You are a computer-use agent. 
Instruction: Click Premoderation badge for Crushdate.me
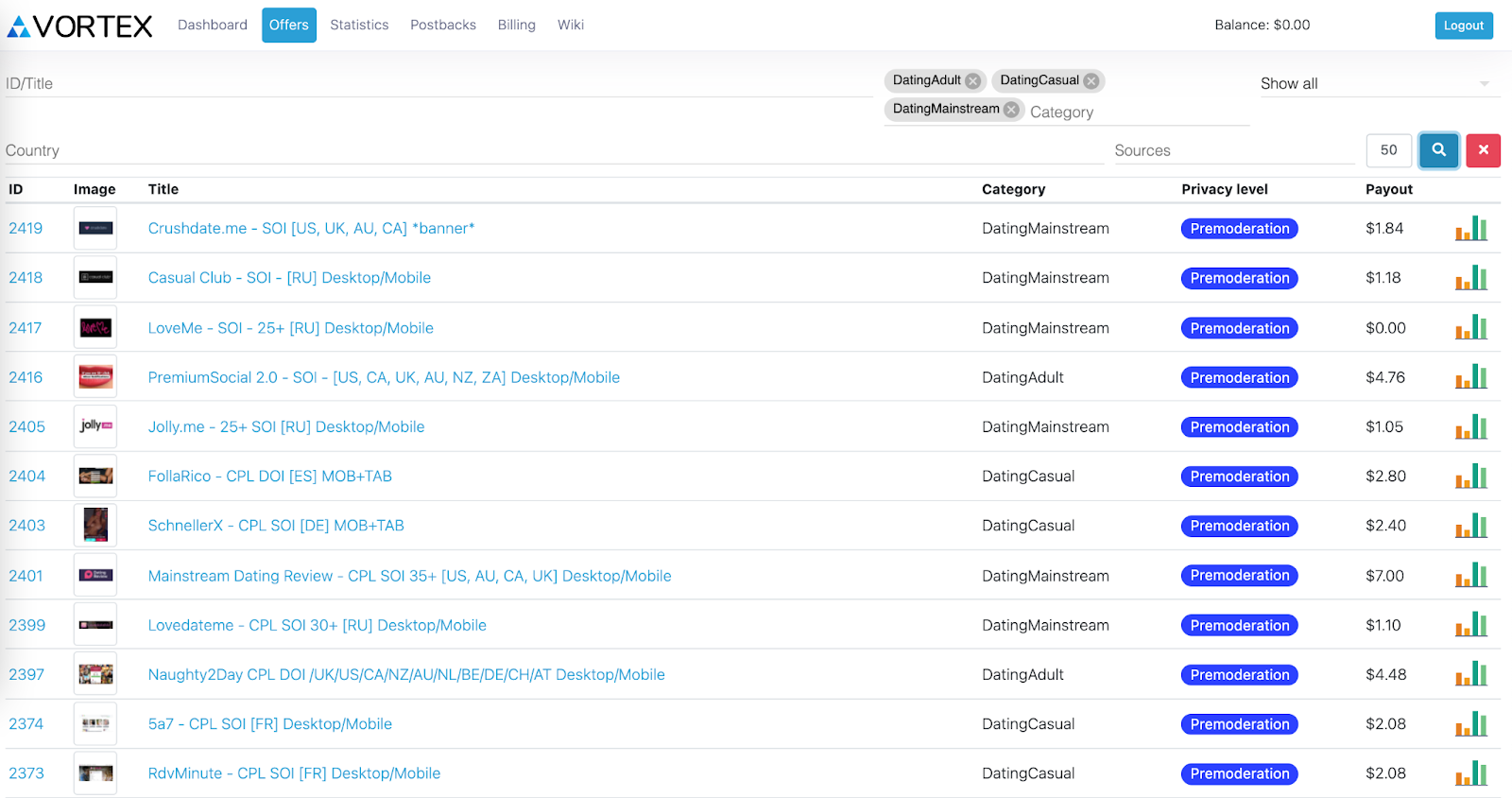[1240, 229]
